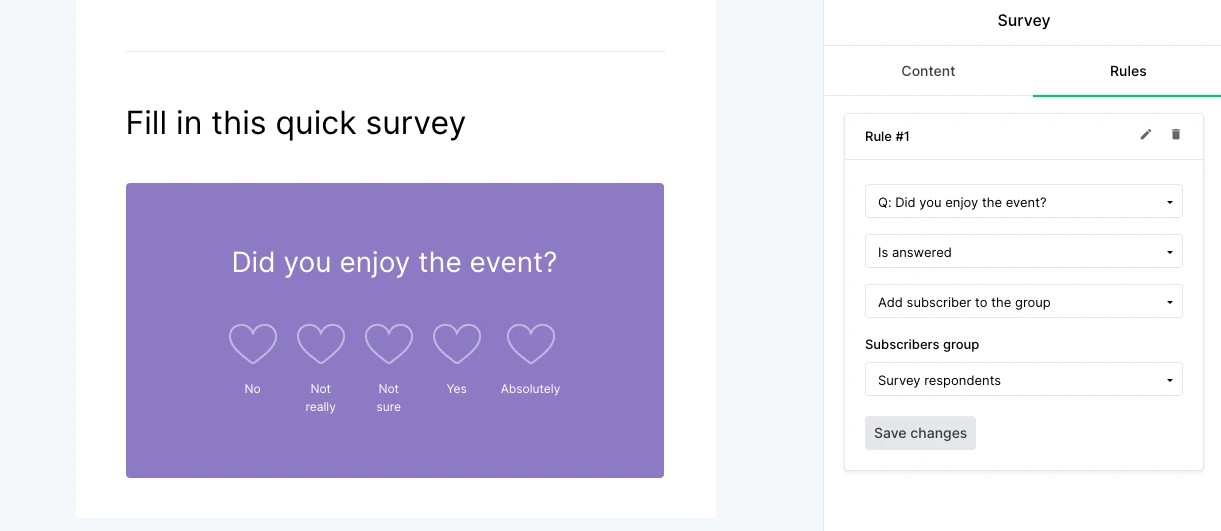Image resolution: width=1221 pixels, height=531 pixels.
Task: Open the question selection dropdown
Action: point(1023,202)
